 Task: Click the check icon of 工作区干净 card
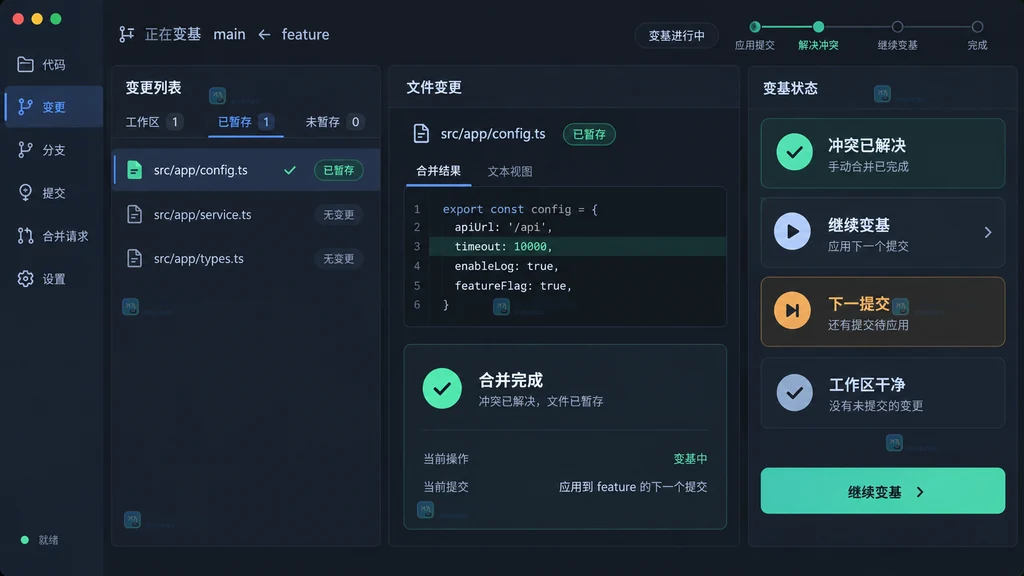coord(794,392)
